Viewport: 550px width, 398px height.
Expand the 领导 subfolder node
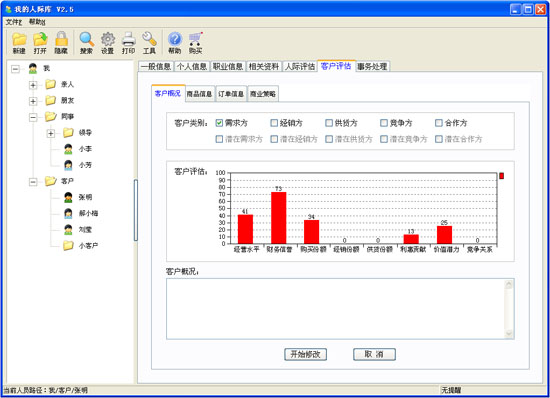click(51, 133)
